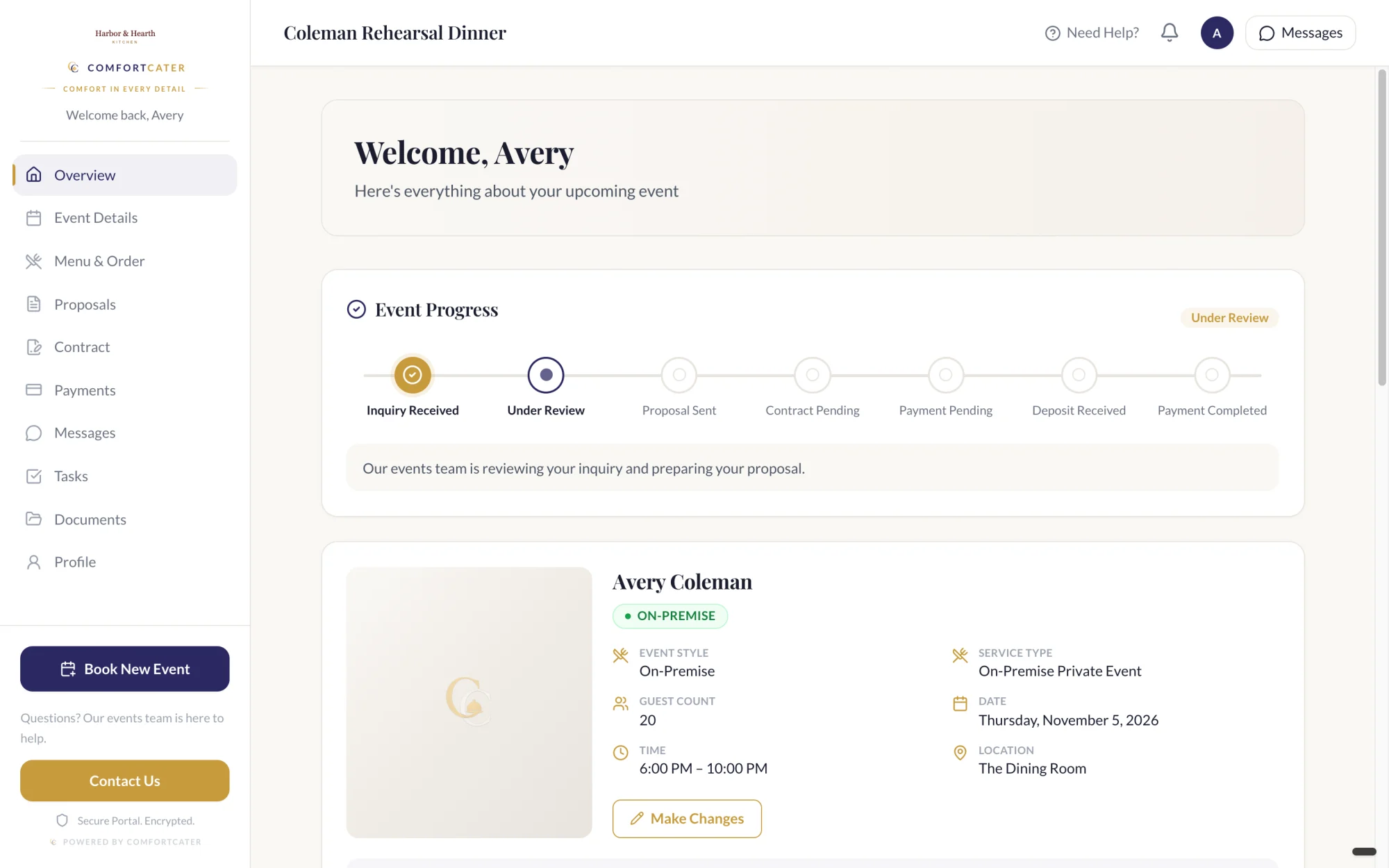Click the Profile person icon
The image size is (1389, 868).
tap(33, 562)
